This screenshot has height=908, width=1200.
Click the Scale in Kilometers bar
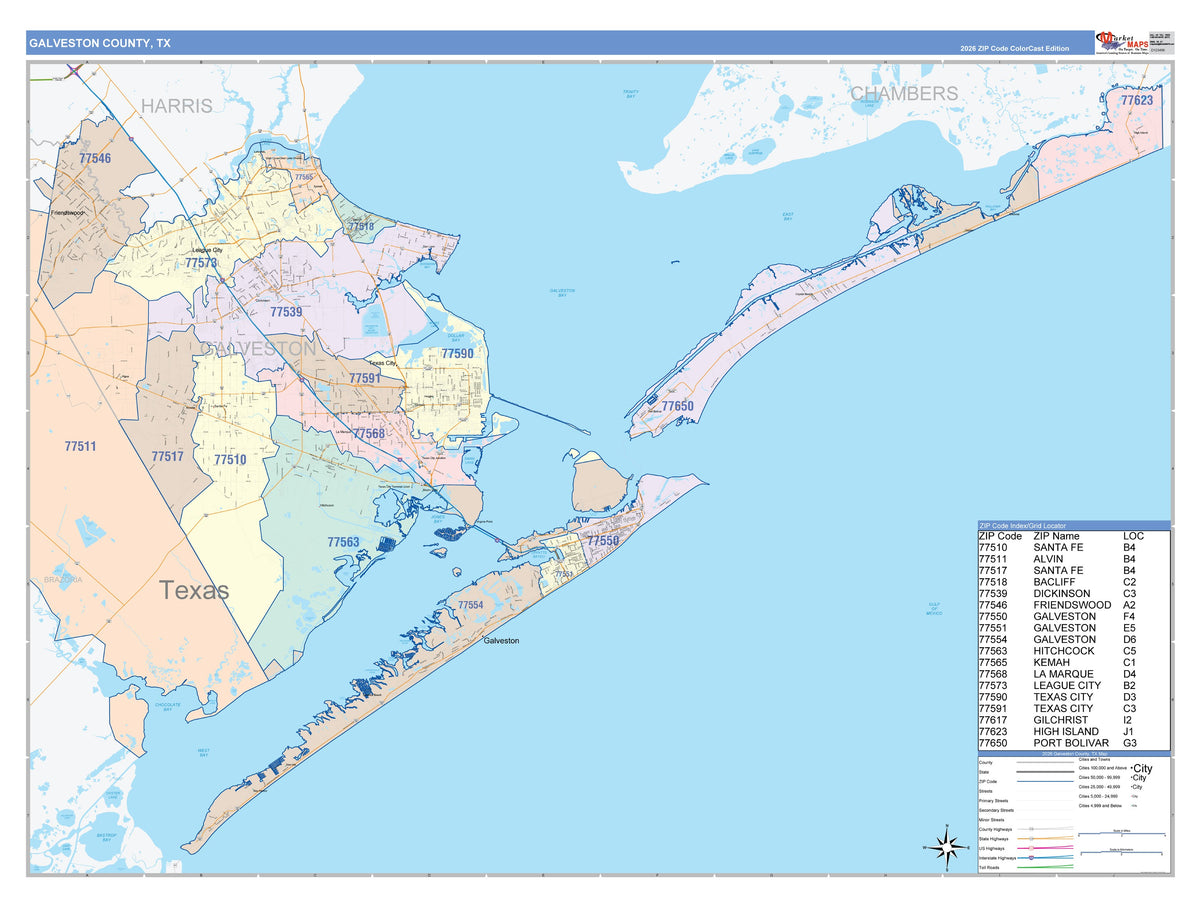pos(1122,853)
